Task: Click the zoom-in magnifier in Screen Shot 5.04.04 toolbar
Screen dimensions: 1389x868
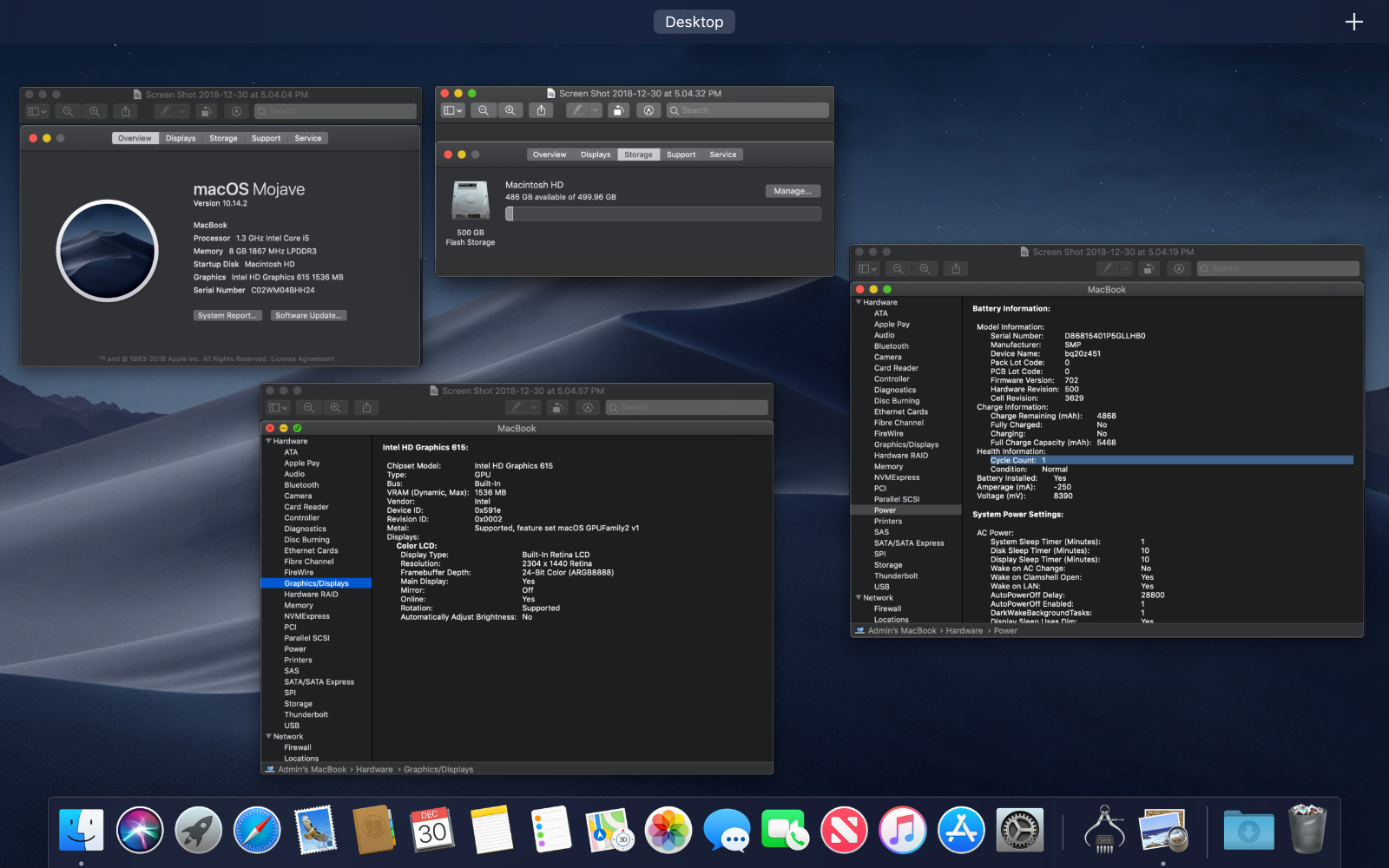Action: [x=94, y=111]
